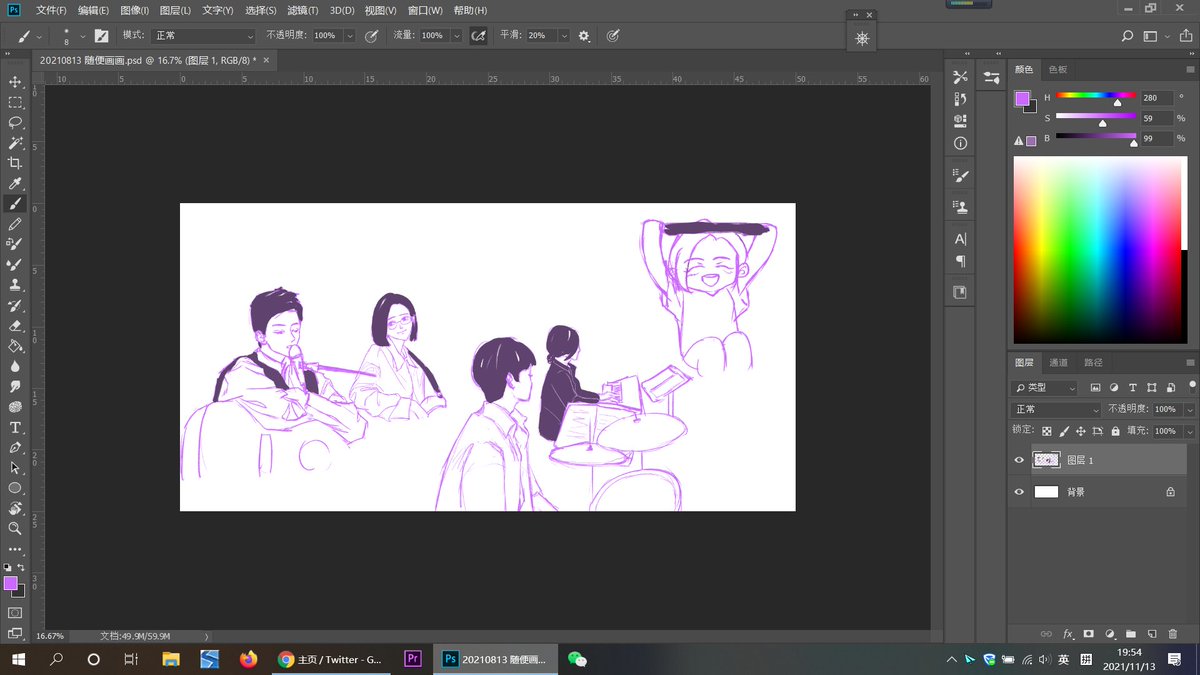Click the foreground color swatch in toolbox
Image resolution: width=1200 pixels, height=675 pixels.
click(10, 583)
